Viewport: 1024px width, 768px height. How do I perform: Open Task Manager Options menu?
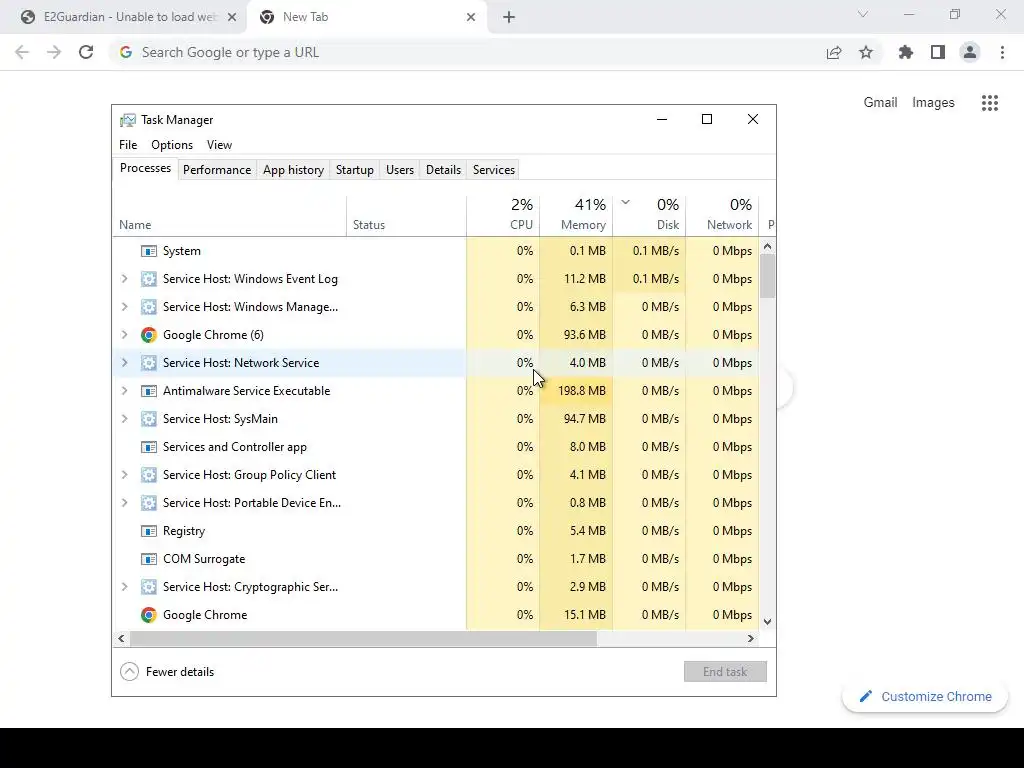point(172,145)
